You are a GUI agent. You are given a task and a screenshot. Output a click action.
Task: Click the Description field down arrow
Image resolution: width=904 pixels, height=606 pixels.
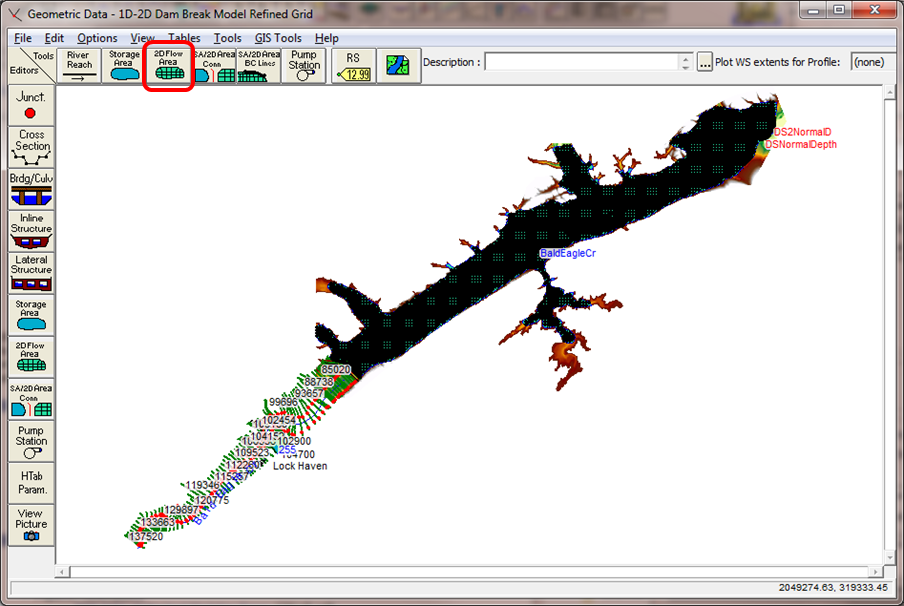[x=685, y=67]
